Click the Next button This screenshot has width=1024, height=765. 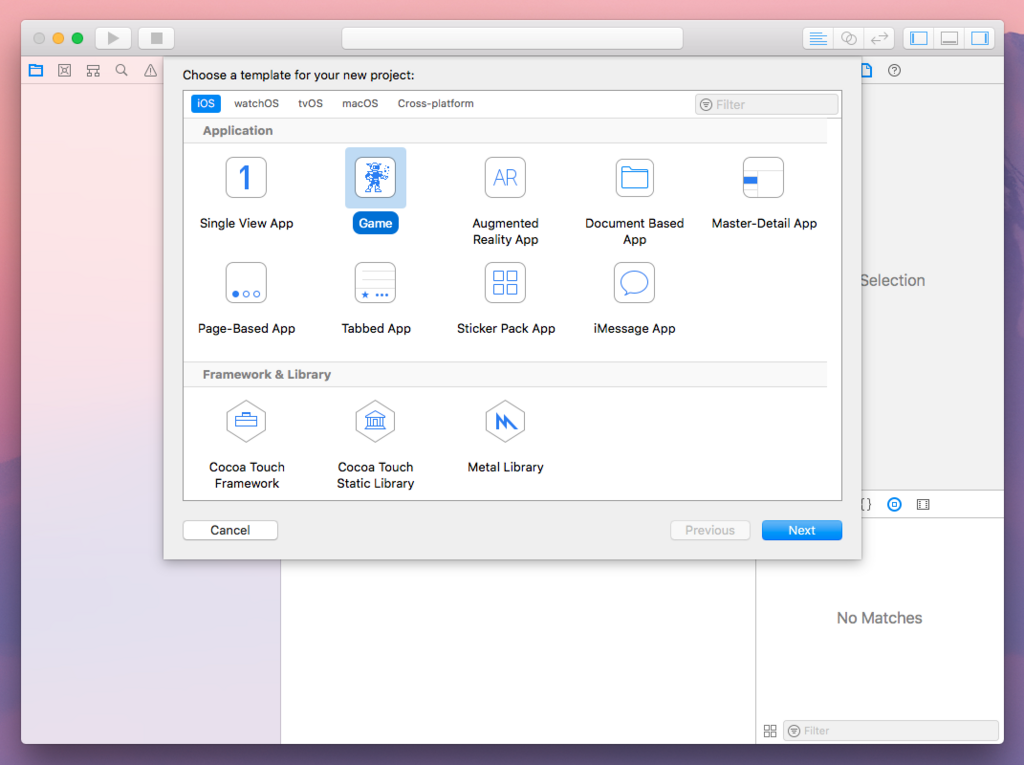[801, 530]
